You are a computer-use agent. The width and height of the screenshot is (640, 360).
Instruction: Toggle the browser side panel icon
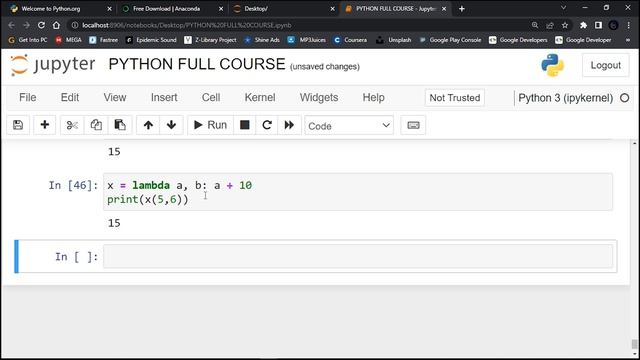[x=598, y=25]
